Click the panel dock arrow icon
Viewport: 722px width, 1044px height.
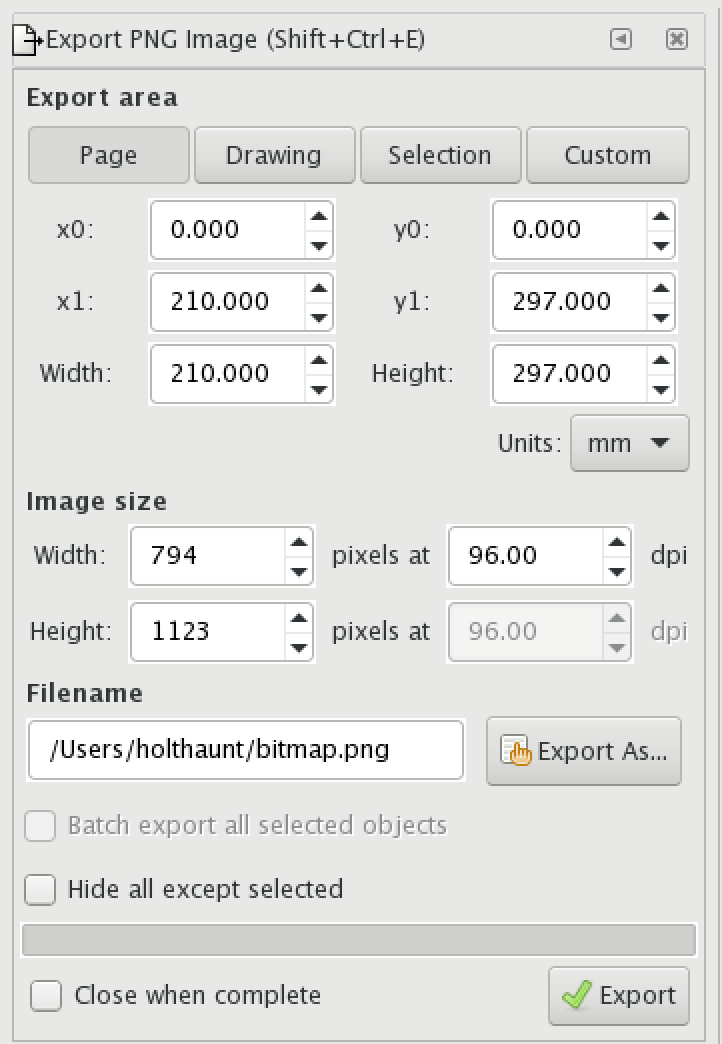(621, 39)
